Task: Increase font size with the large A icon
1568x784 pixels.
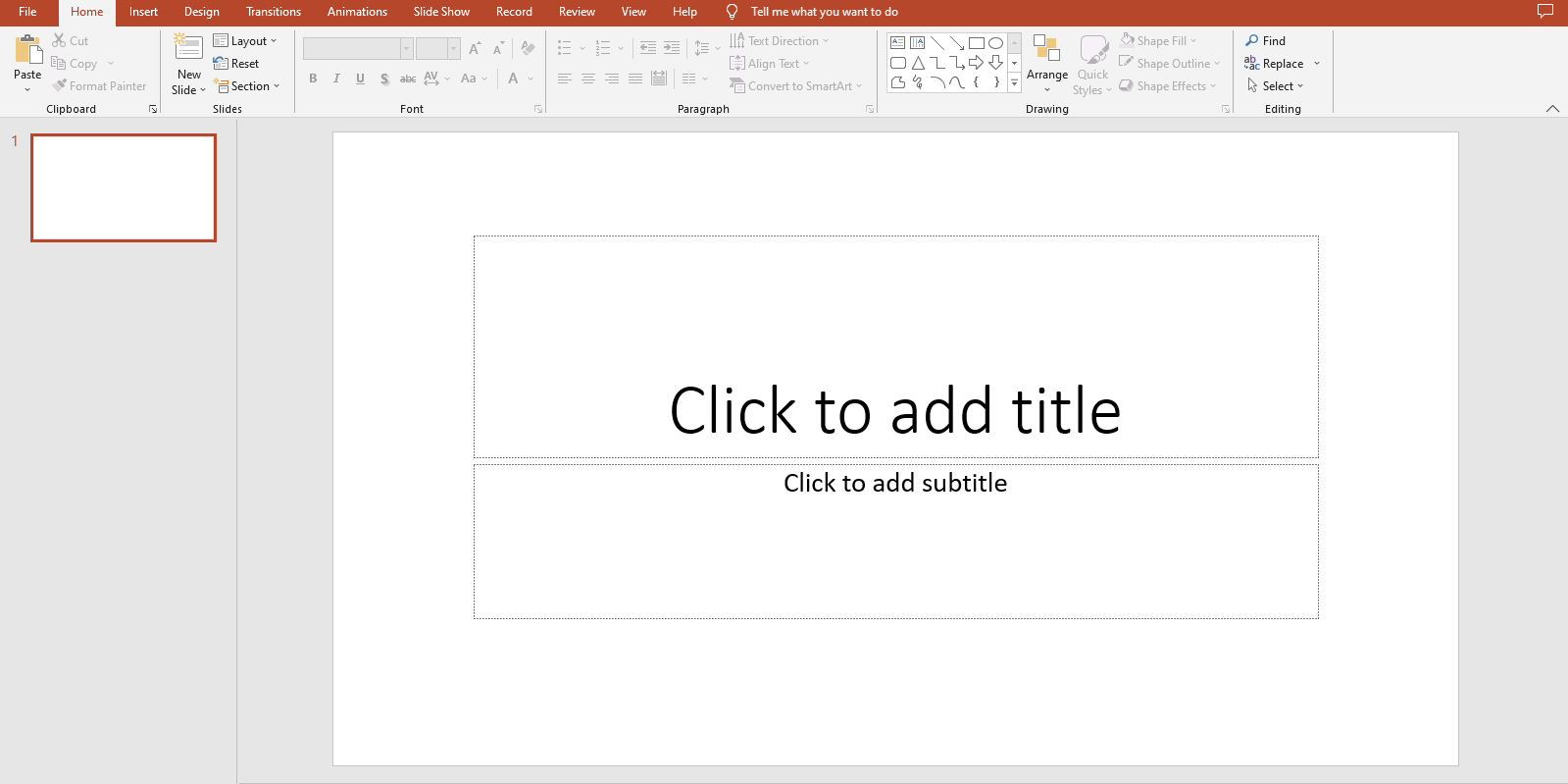Action: (475, 48)
